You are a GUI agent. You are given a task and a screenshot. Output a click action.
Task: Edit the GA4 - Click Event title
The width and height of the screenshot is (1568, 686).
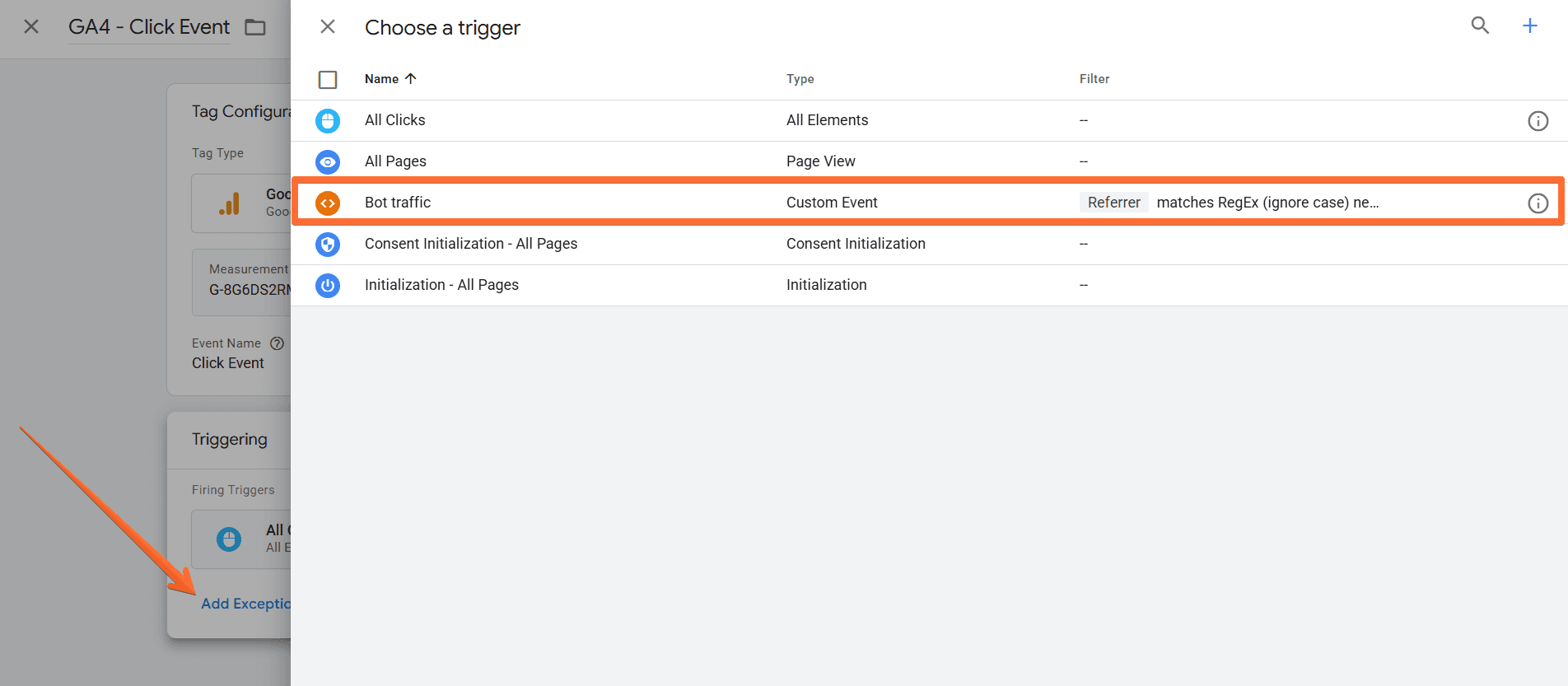(149, 27)
